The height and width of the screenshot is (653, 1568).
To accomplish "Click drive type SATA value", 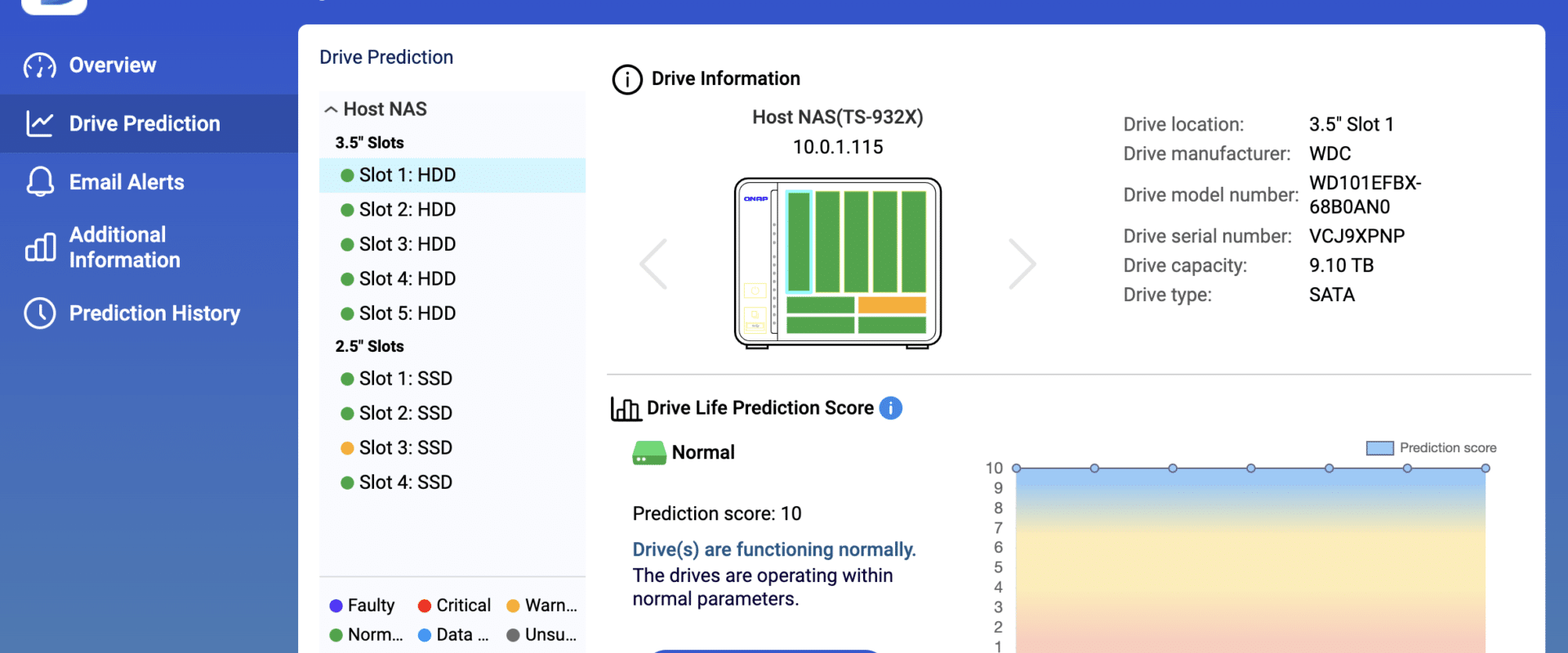I will pos(1332,295).
